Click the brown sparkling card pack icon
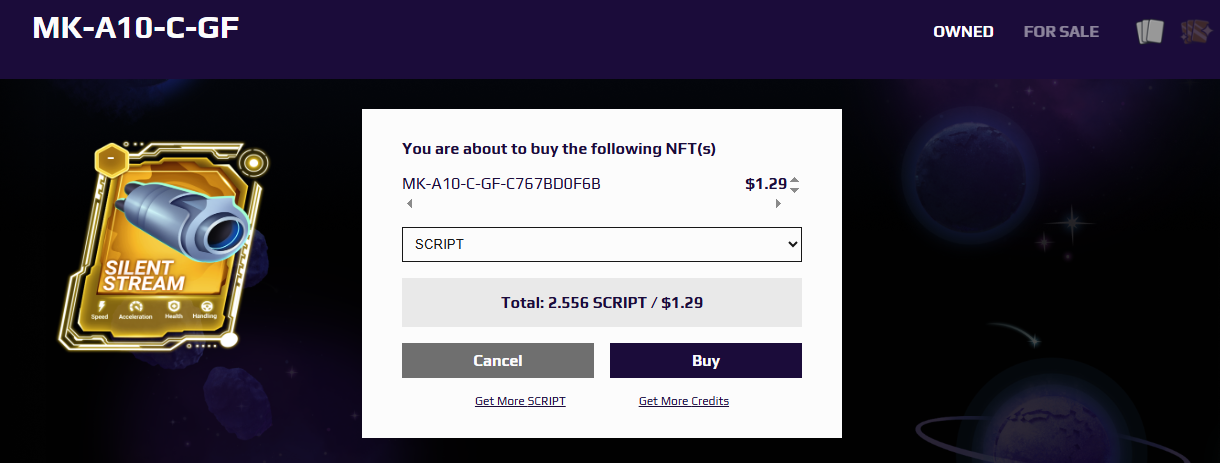The width and height of the screenshot is (1220, 463). click(1195, 32)
